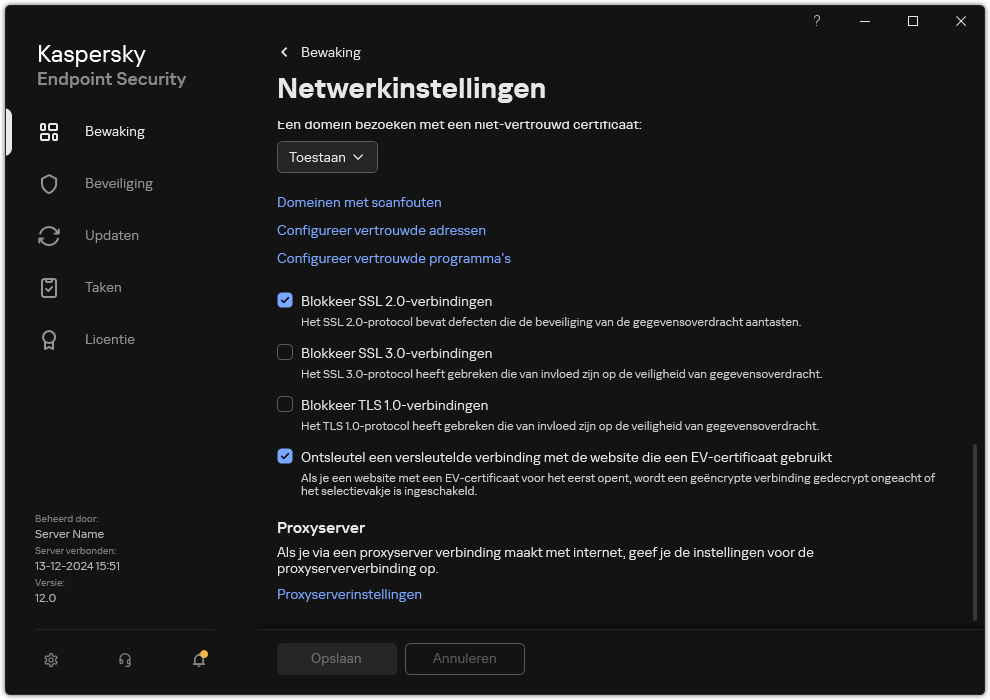Screen dimensions: 990x700
Task: Open application settings gear icon
Action: [x=51, y=660]
